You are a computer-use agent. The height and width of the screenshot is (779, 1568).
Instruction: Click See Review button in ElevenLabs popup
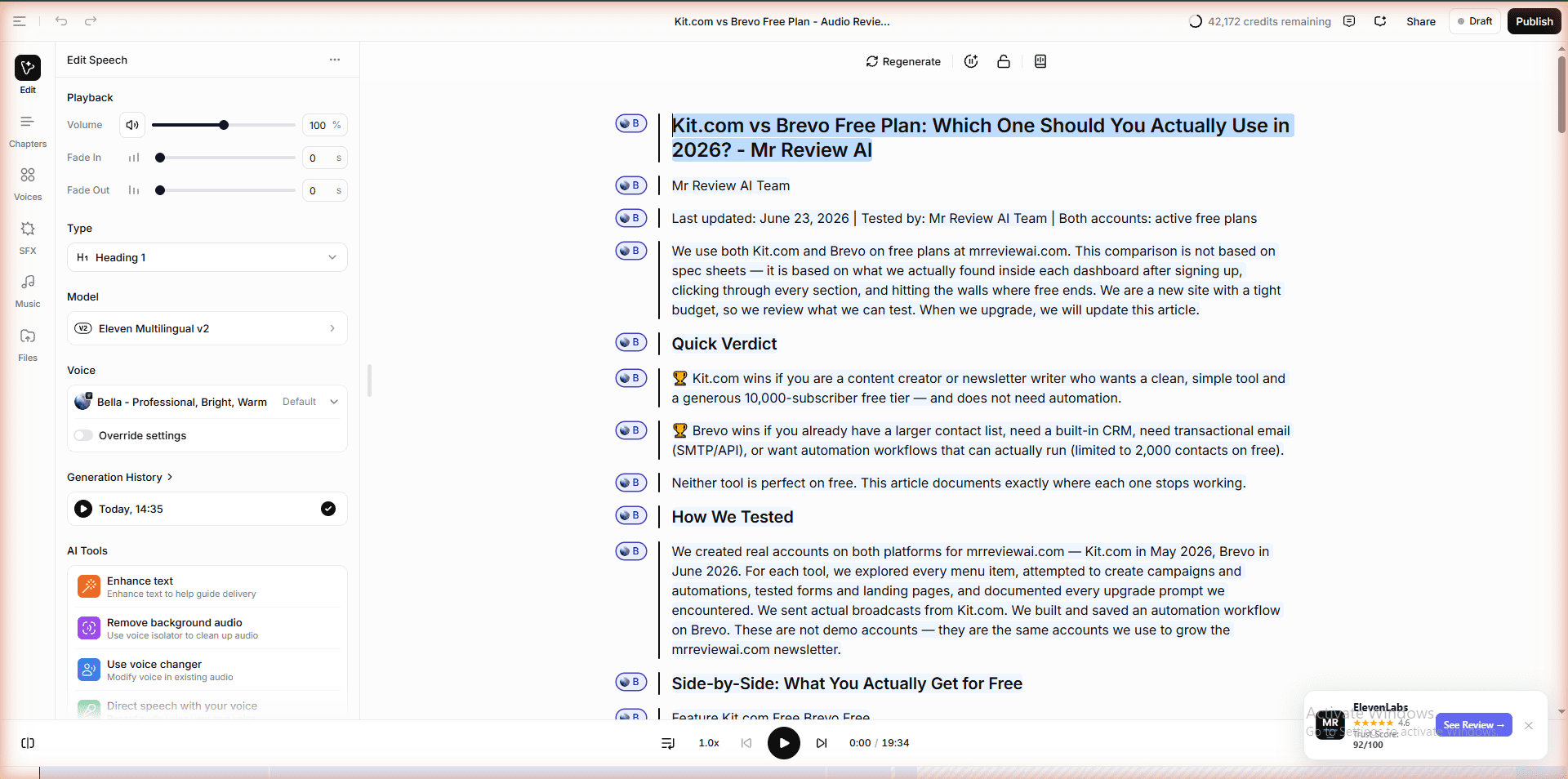[1474, 725]
